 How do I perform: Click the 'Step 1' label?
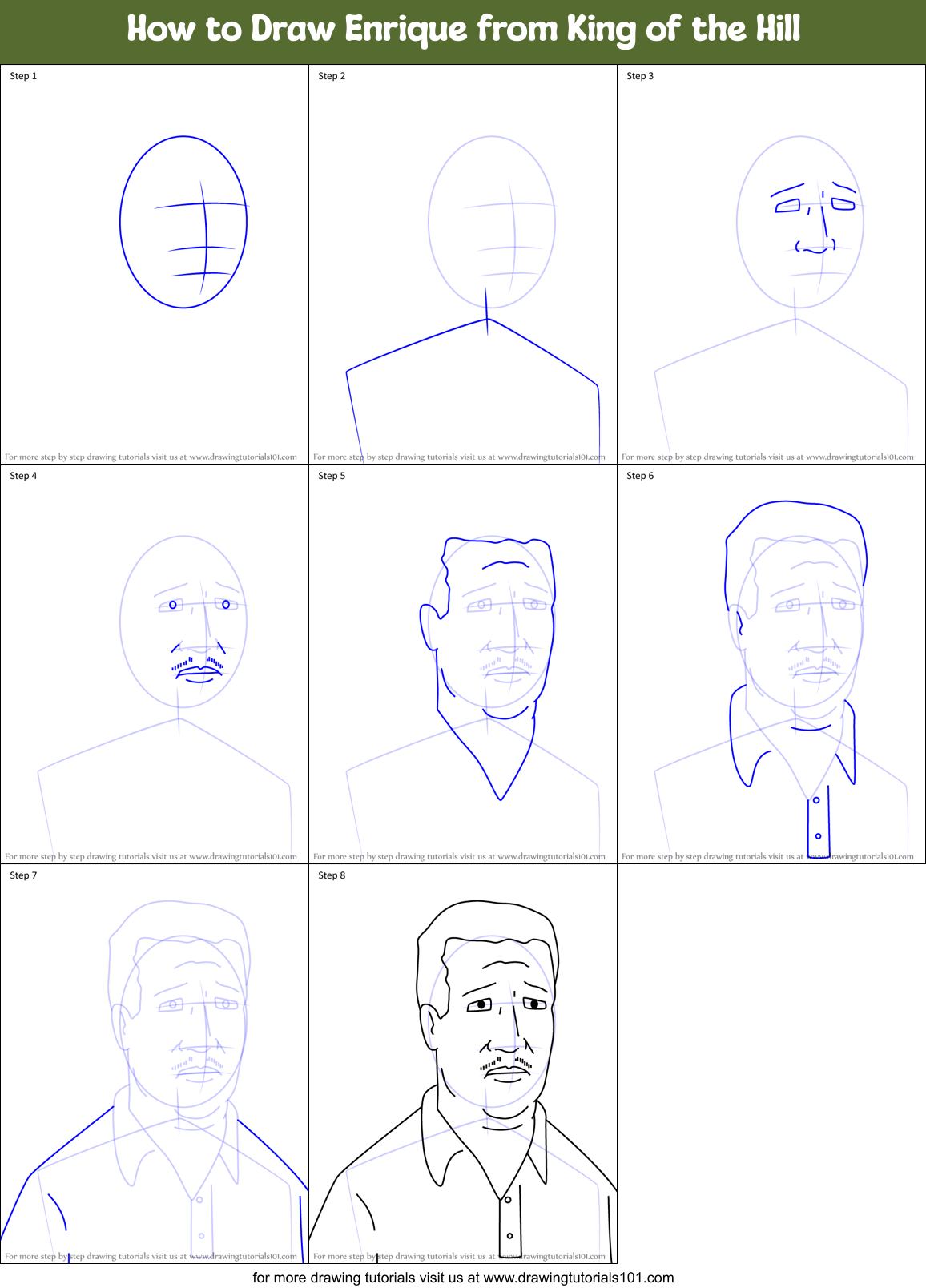pos(23,76)
